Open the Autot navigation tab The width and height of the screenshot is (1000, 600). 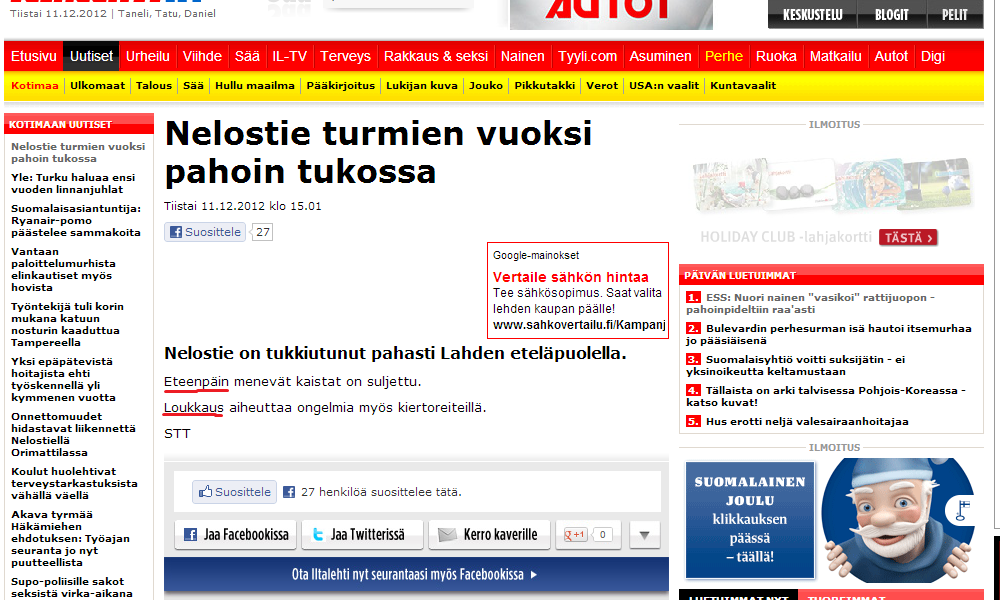tap(891, 56)
